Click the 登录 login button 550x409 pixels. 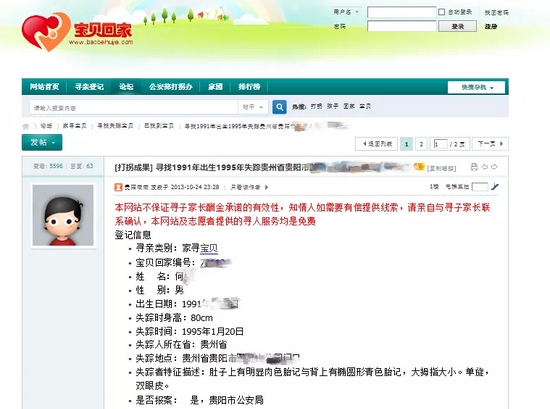[x=457, y=26]
